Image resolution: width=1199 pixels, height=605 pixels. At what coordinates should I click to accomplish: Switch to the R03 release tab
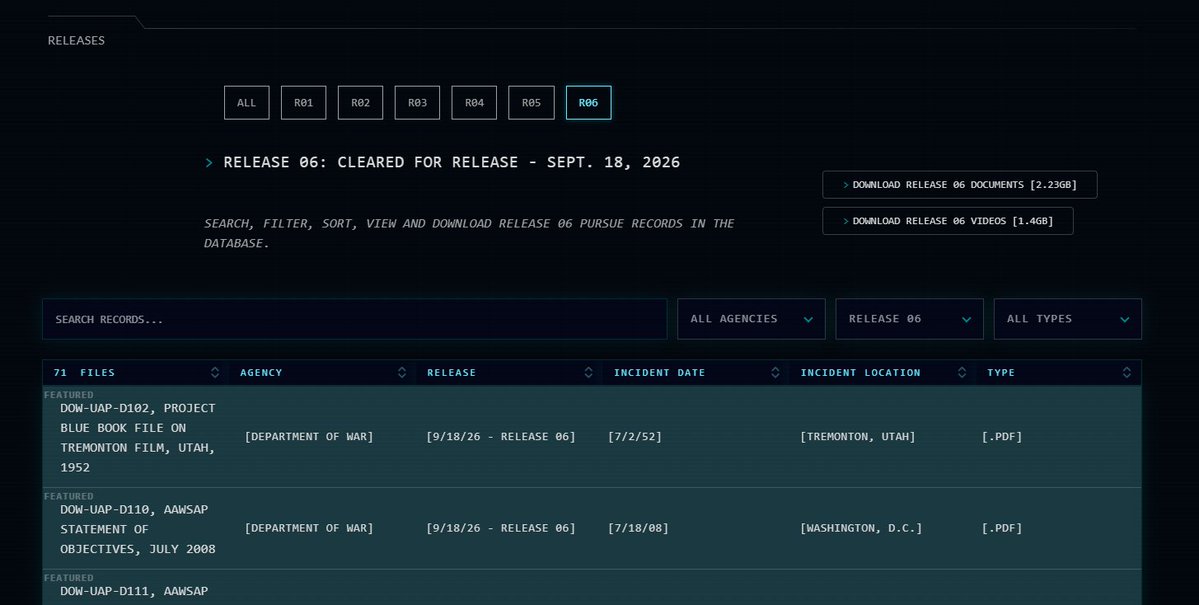417,102
